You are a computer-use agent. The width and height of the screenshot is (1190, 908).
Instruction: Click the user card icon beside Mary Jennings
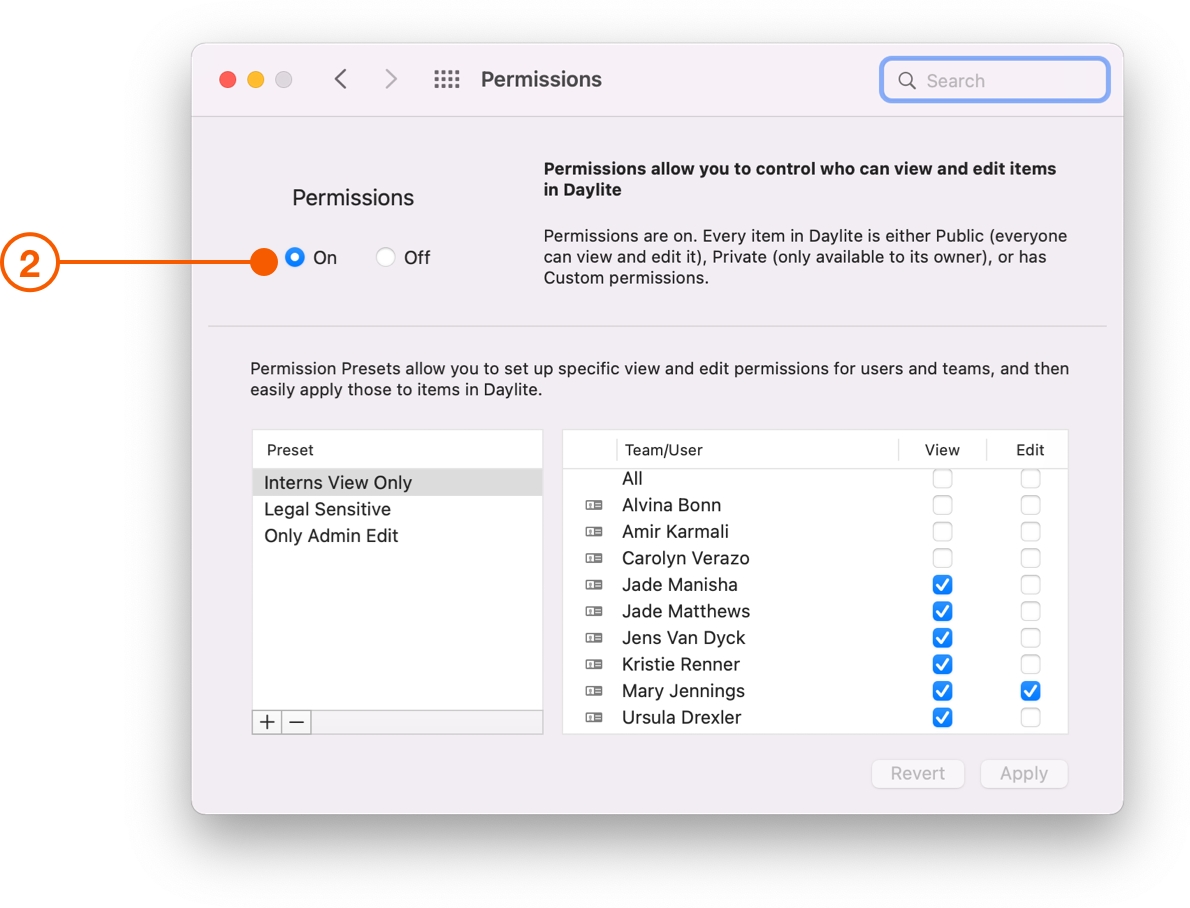point(596,691)
